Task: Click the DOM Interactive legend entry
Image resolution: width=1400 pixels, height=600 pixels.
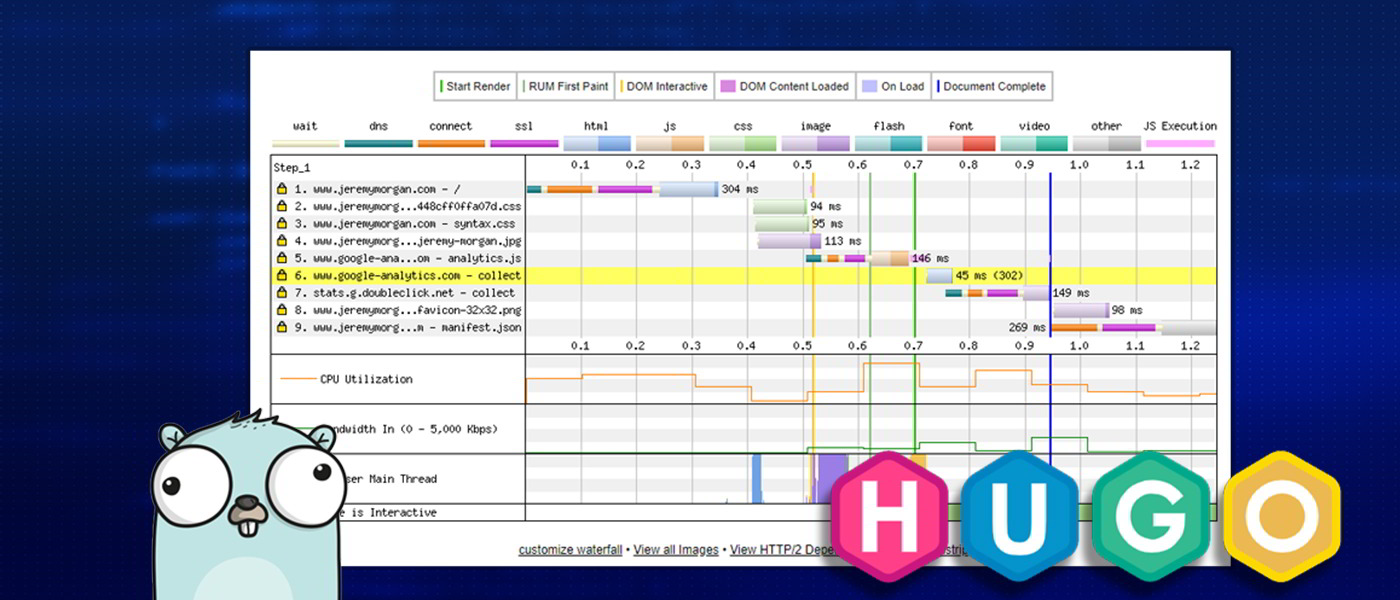Action: coord(664,86)
